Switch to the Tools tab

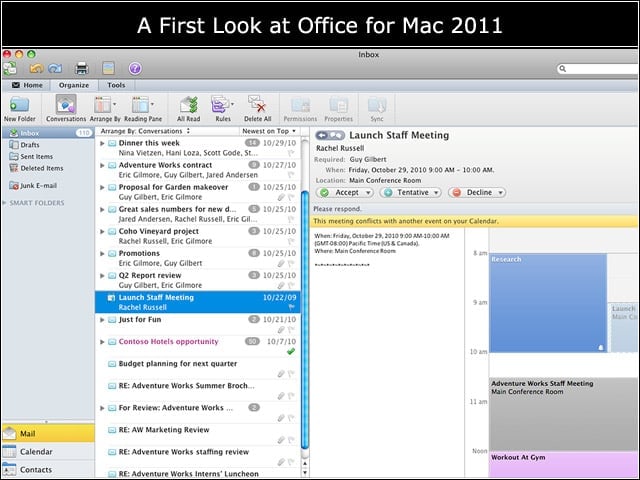click(x=116, y=85)
